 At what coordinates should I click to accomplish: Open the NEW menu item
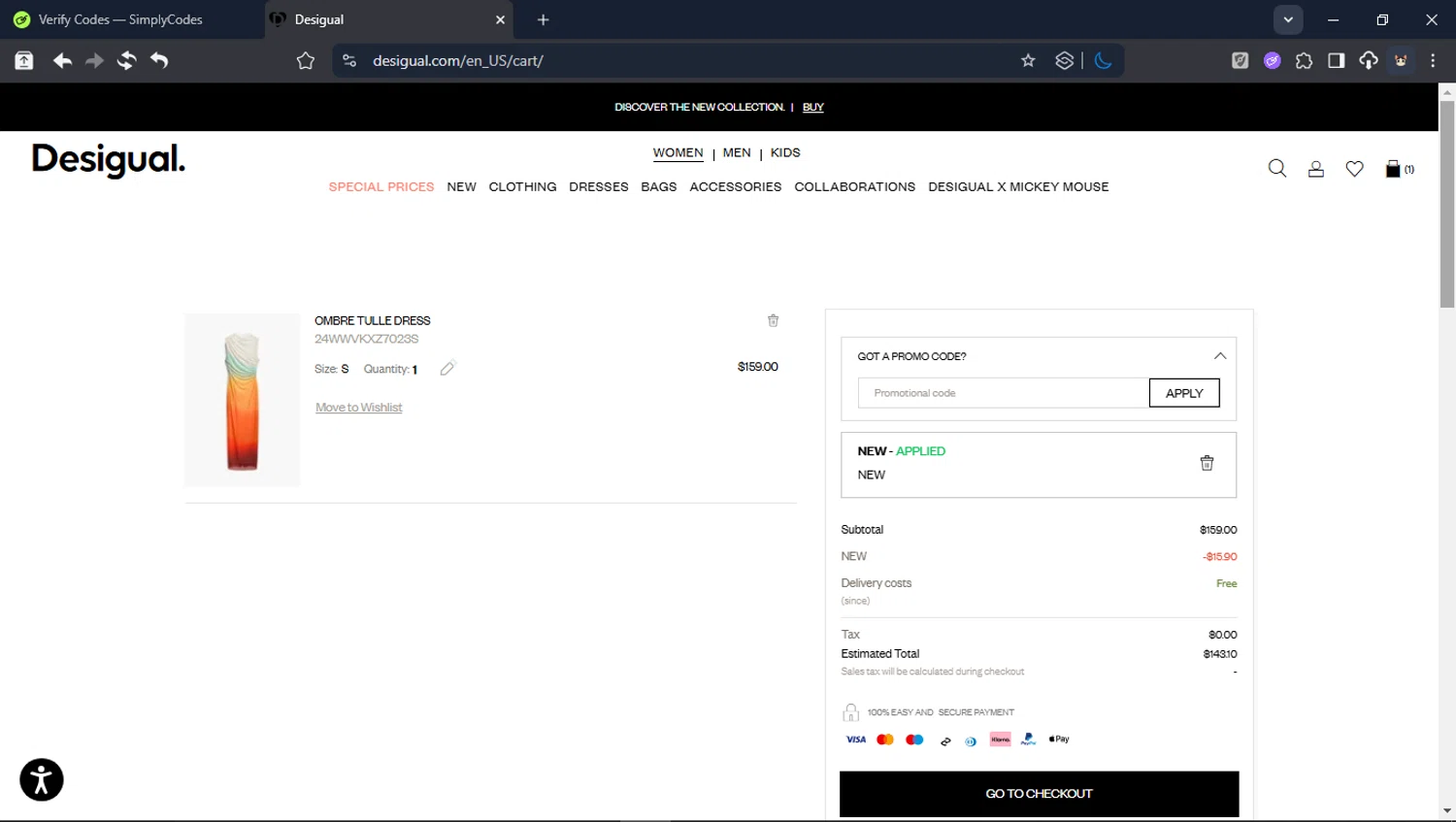tap(462, 186)
